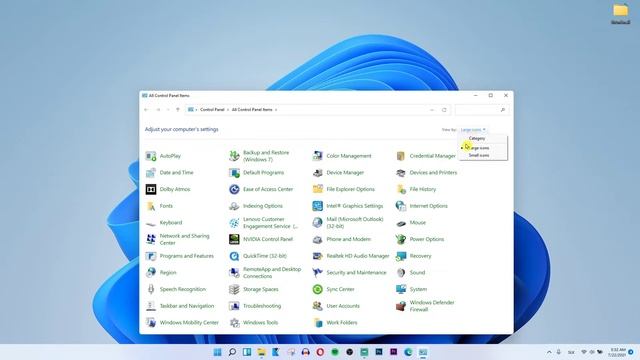
Task: Open Mail (Microsoft Outlook) (32-bit) icon
Action: point(318,223)
